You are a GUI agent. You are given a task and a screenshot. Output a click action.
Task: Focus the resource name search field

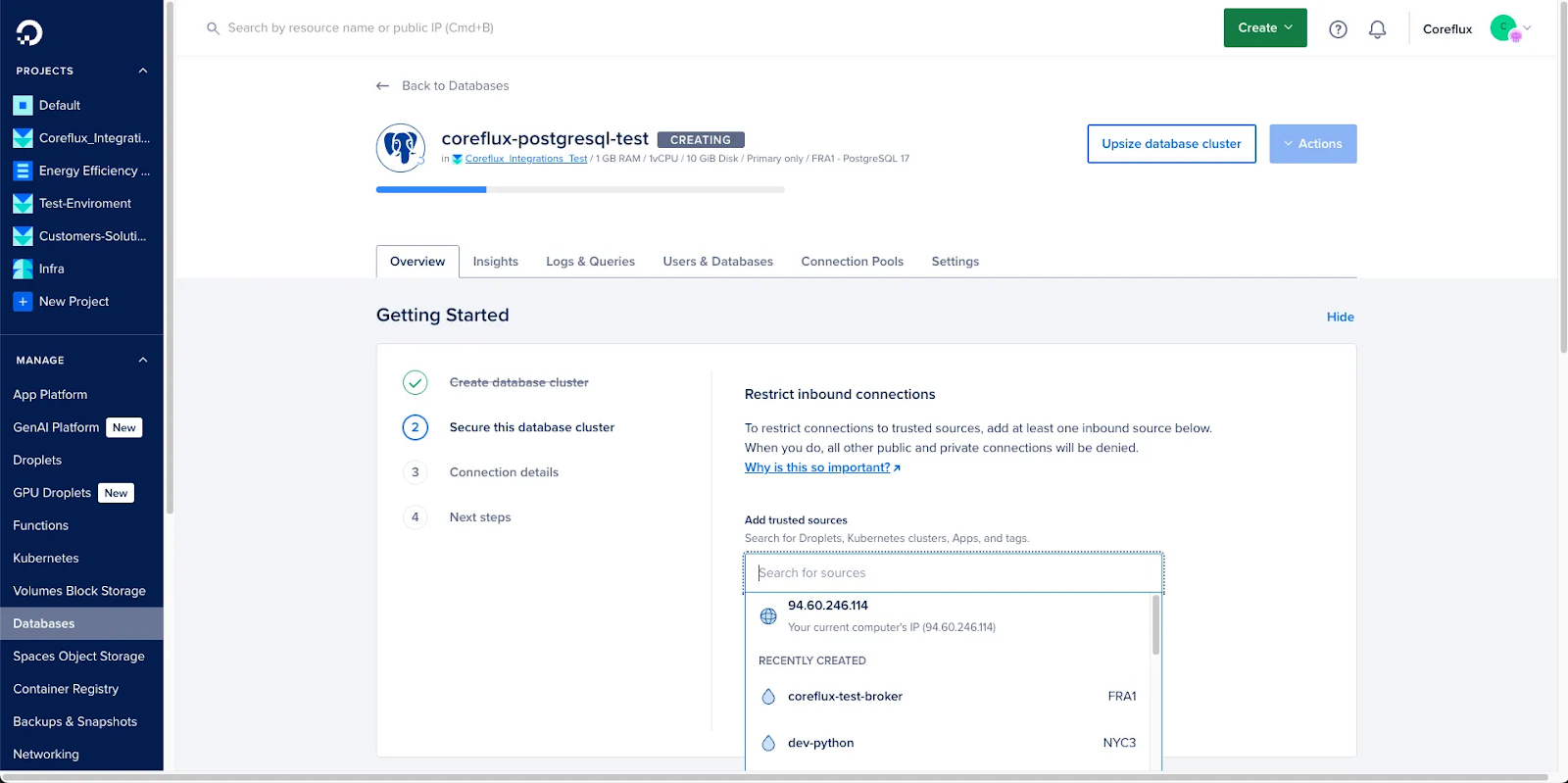(x=361, y=27)
